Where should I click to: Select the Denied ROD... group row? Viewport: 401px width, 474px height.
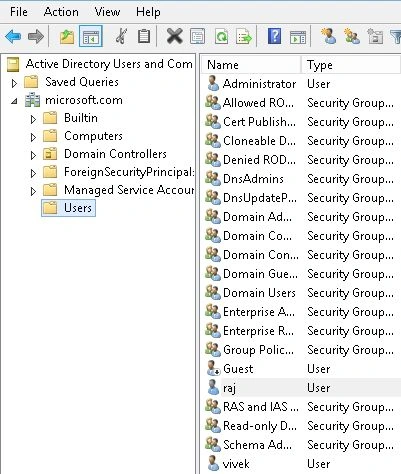(x=302, y=159)
